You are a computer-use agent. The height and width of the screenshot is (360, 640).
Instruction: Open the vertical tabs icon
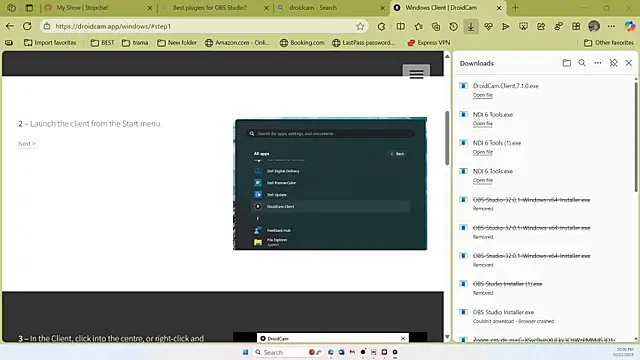29,8
